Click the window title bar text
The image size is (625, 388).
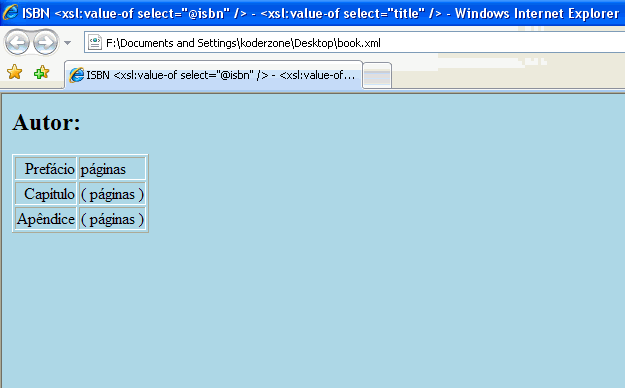point(320,14)
